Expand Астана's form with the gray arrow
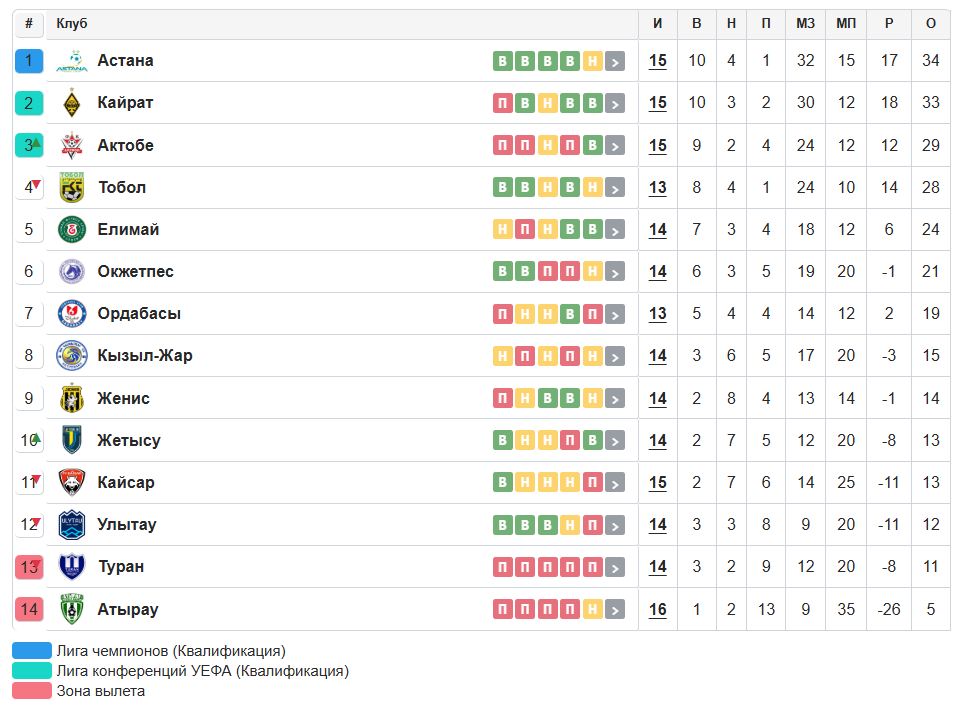Viewport: 959px width, 711px height. click(615, 61)
